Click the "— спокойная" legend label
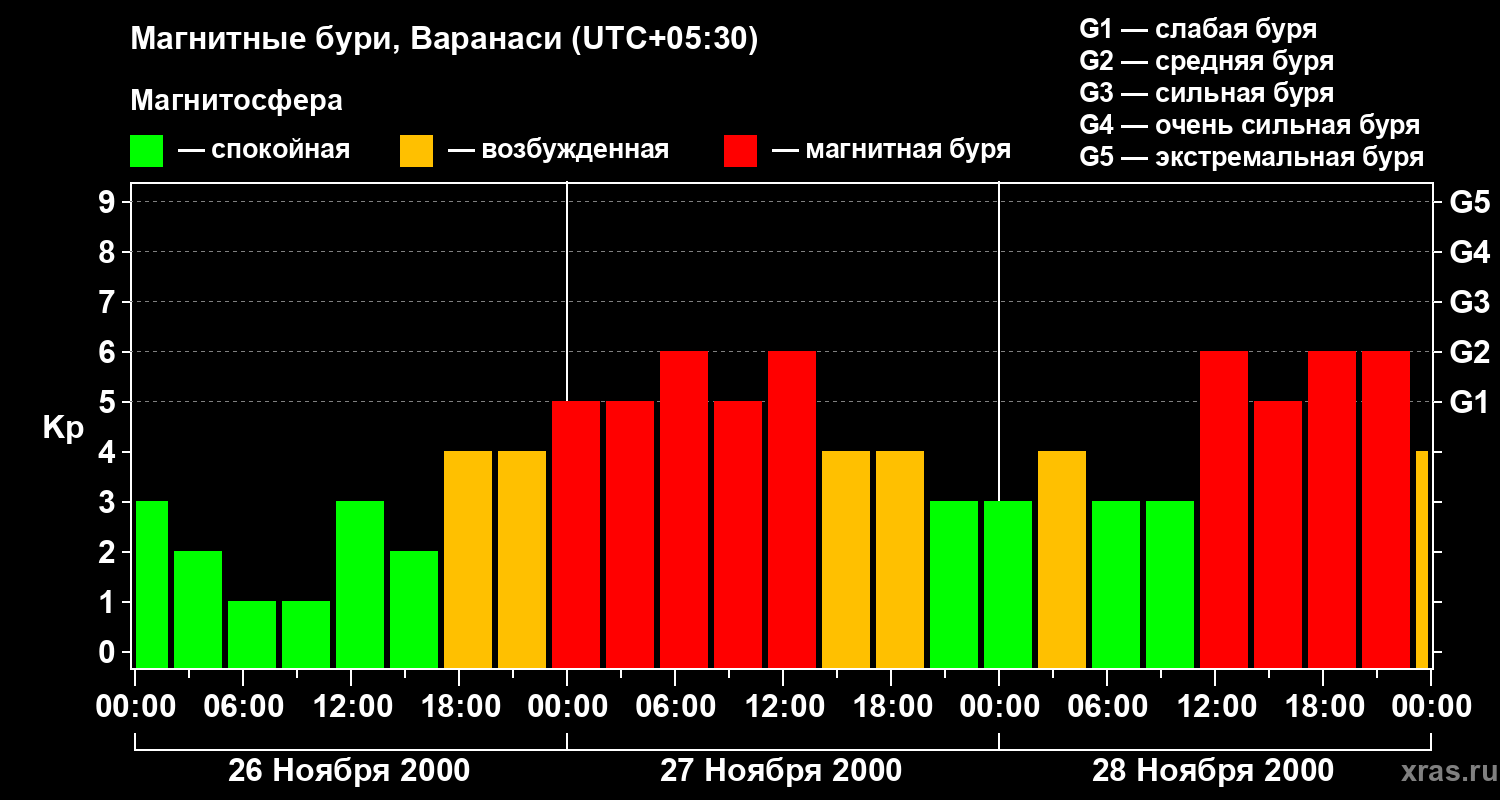The height and width of the screenshot is (800, 1500). [264, 150]
